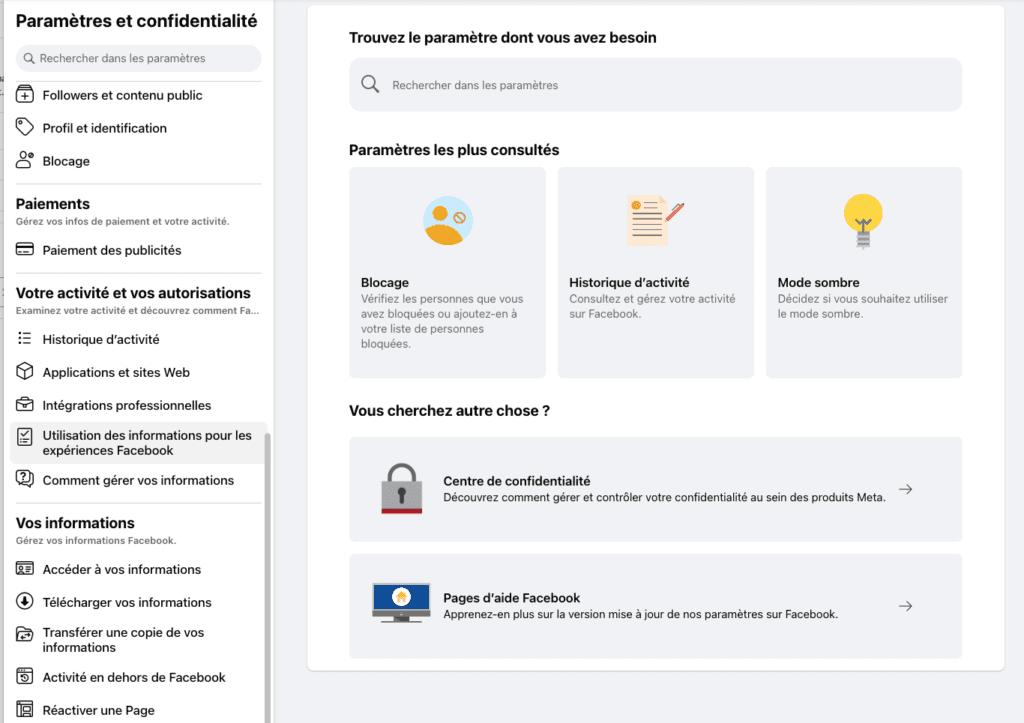This screenshot has width=1024, height=723.
Task: Click the Utilisation des informations checklist icon
Action: pos(25,437)
